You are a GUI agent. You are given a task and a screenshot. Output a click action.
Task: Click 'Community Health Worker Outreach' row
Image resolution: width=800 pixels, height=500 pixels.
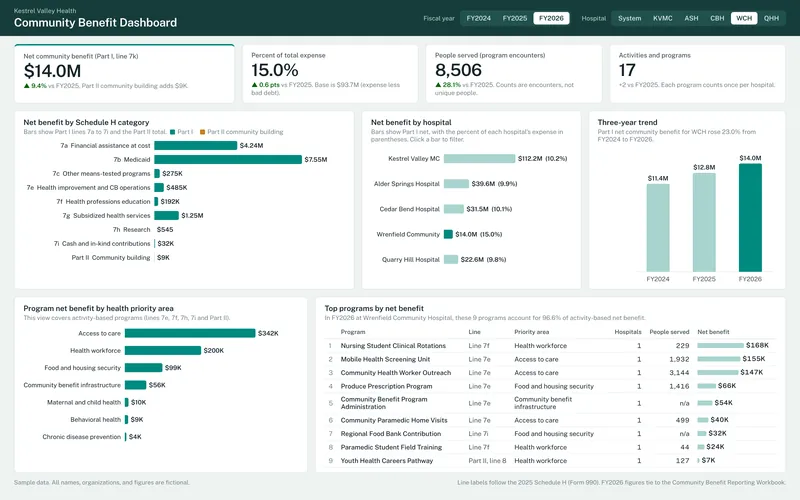point(550,373)
